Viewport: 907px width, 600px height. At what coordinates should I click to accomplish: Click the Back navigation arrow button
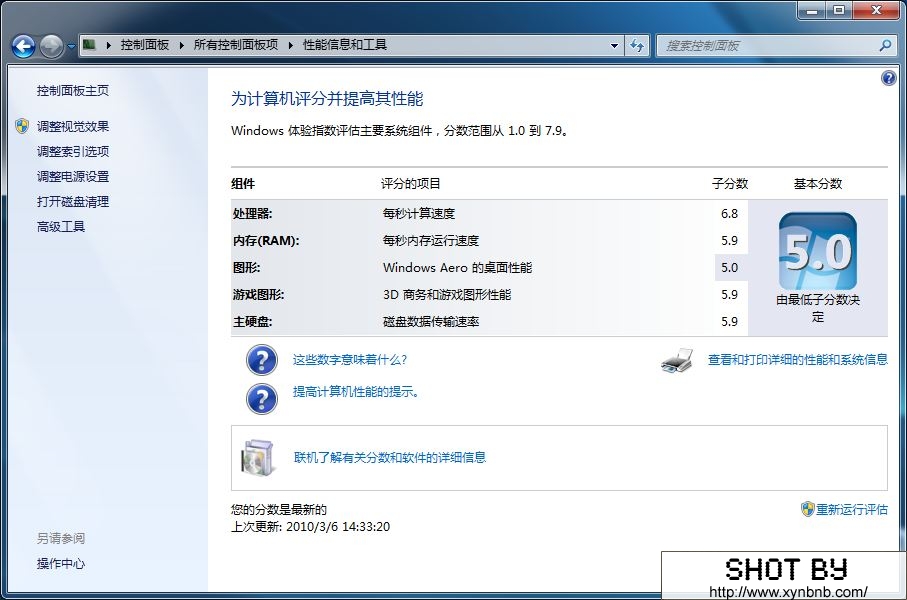[x=23, y=46]
